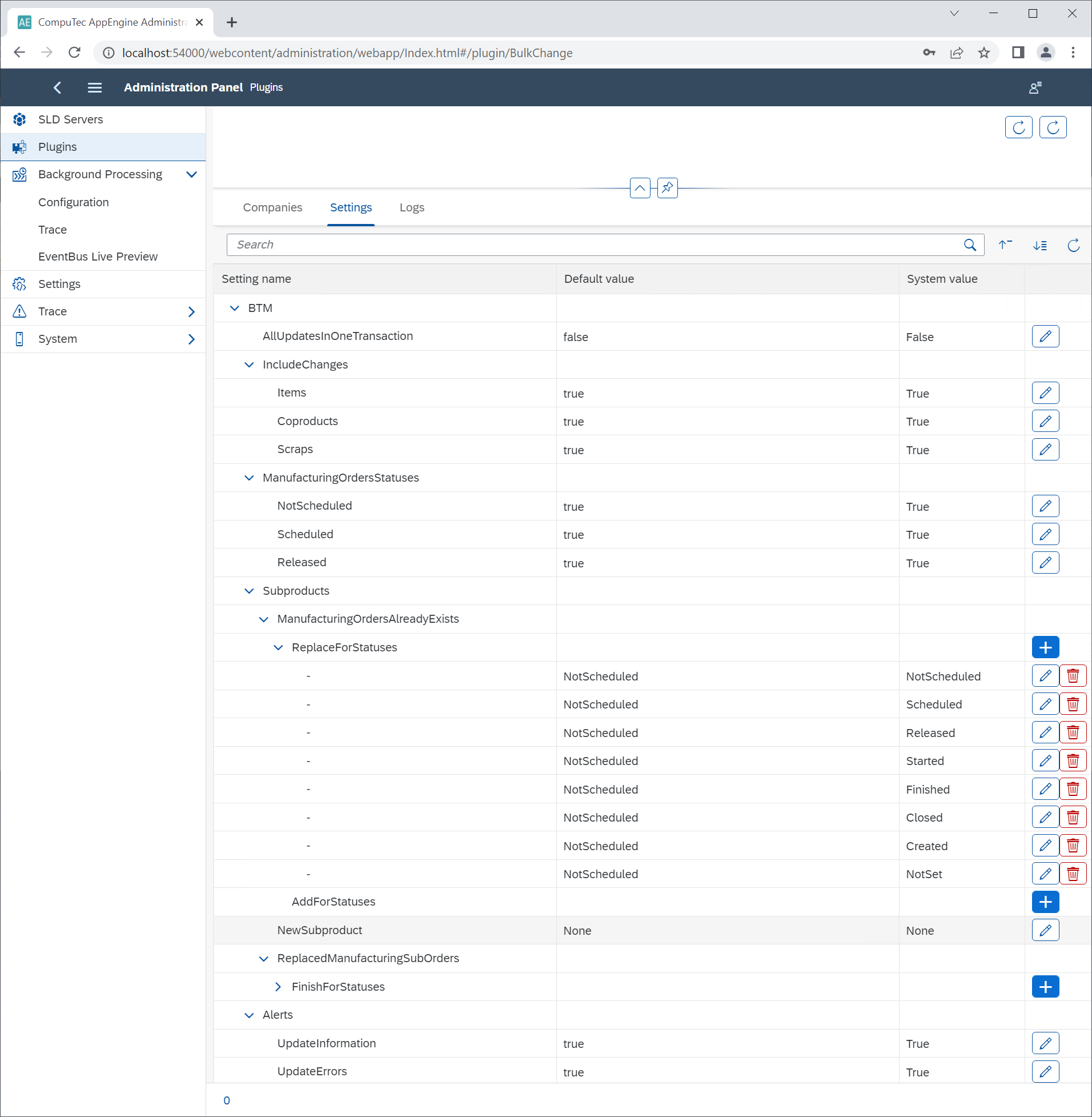Viewport: 1092px width, 1117px height.
Task: Click the expand all rows icon
Action: pos(1039,245)
